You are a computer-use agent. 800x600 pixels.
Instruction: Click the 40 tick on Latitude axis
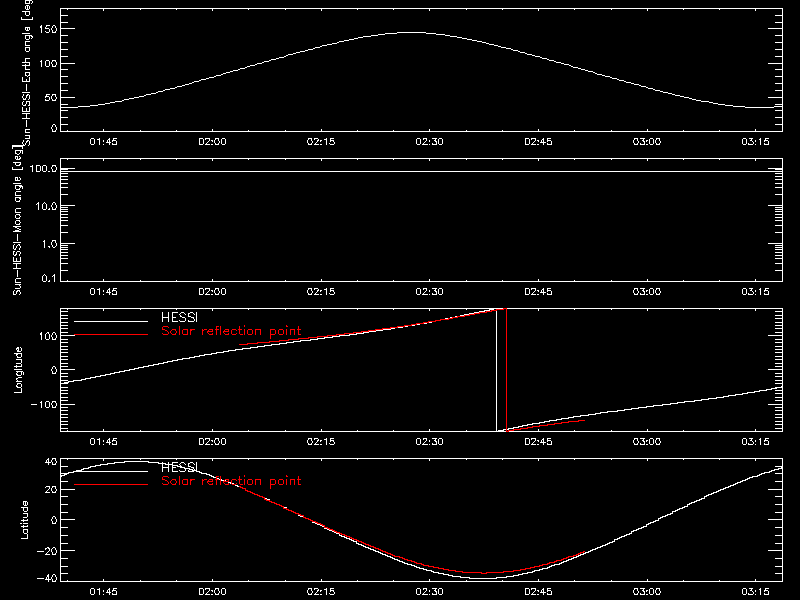(x=52, y=462)
